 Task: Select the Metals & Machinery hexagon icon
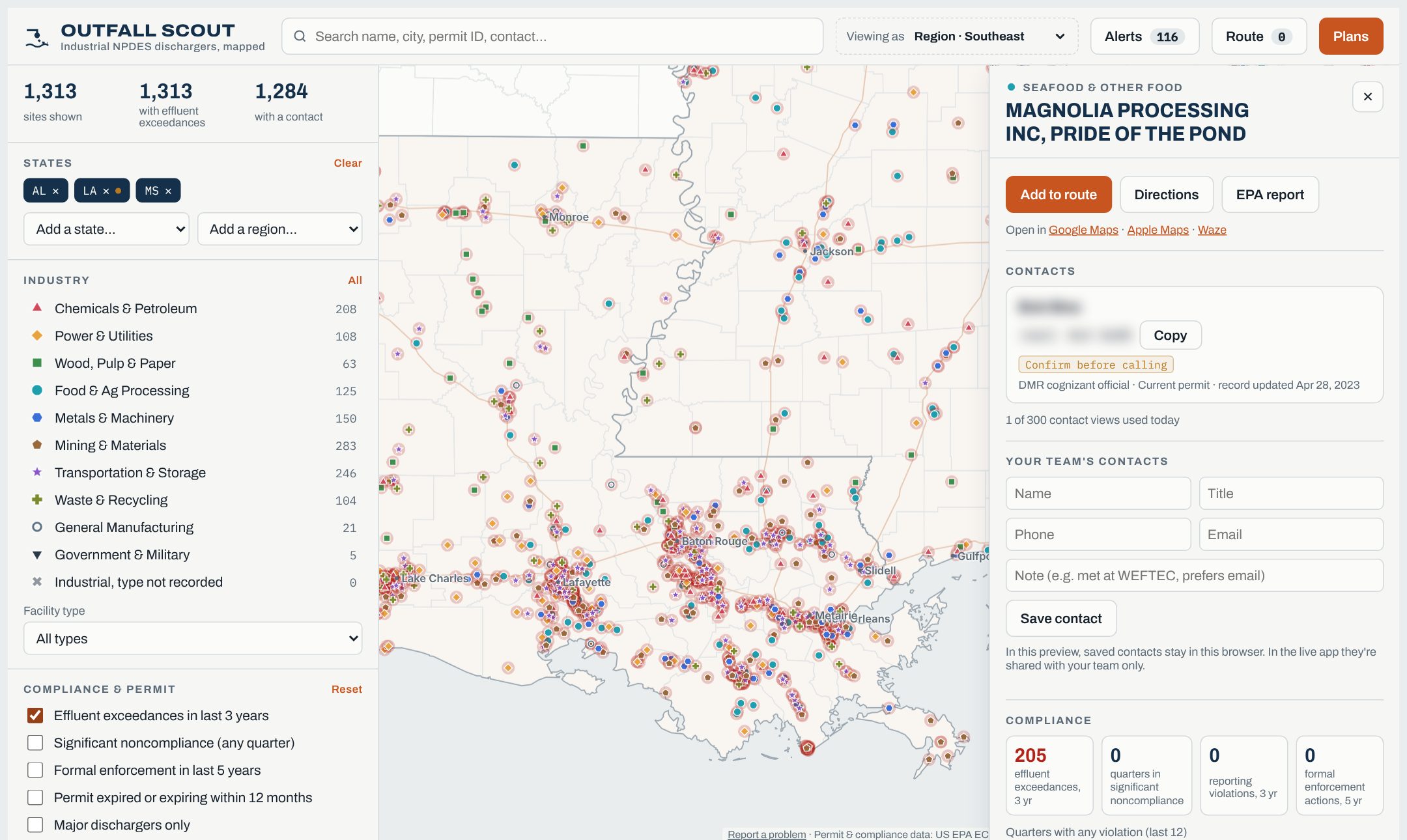[37, 417]
